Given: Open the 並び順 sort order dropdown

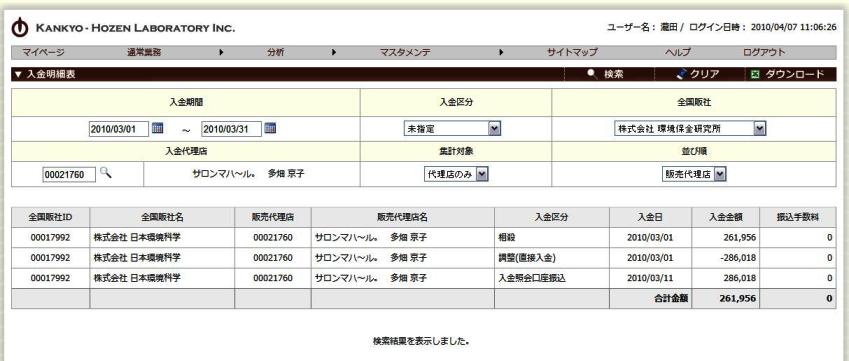Looking at the screenshot, I should pos(694,174).
